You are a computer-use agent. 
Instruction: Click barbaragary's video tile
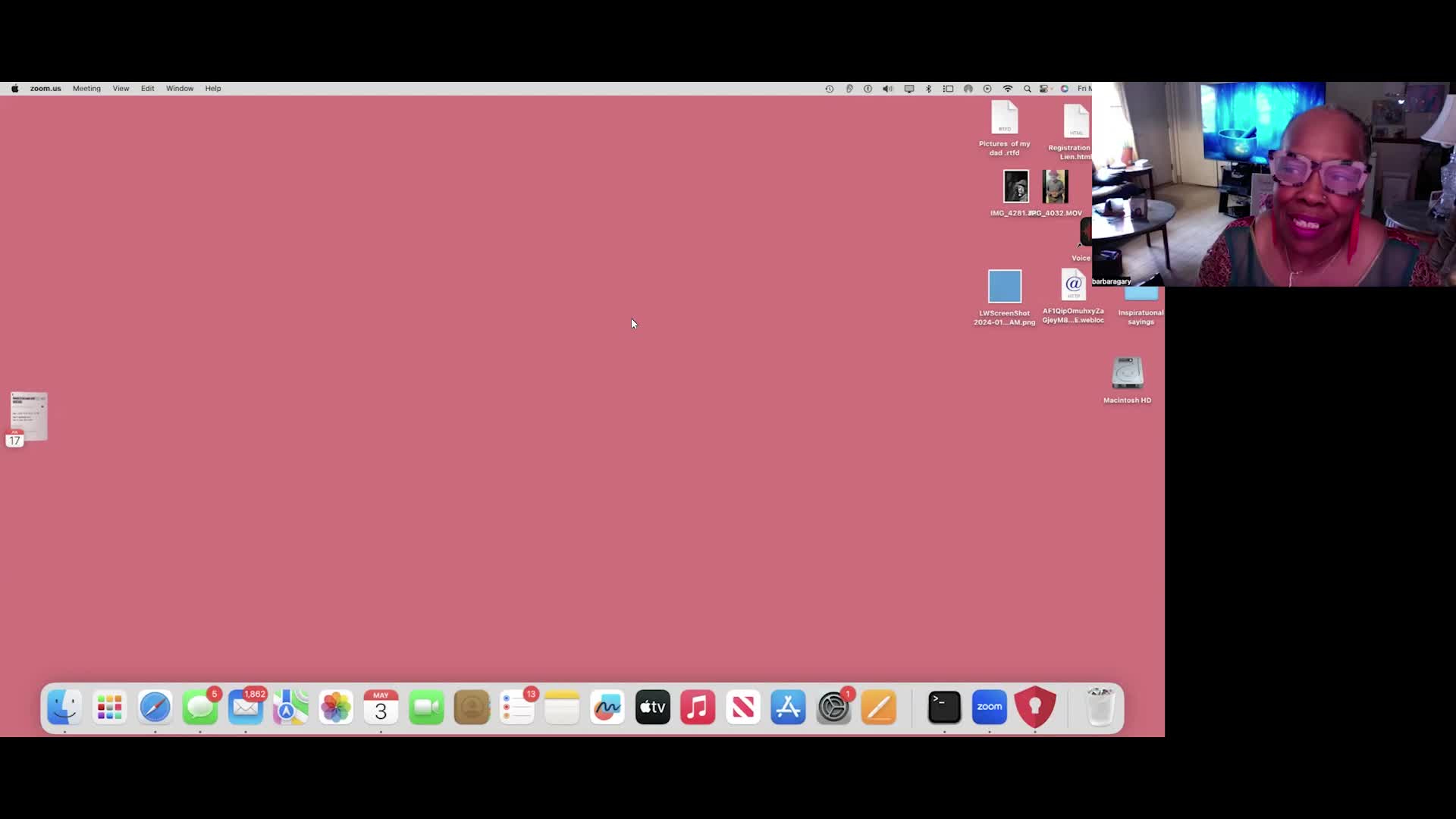(1274, 184)
